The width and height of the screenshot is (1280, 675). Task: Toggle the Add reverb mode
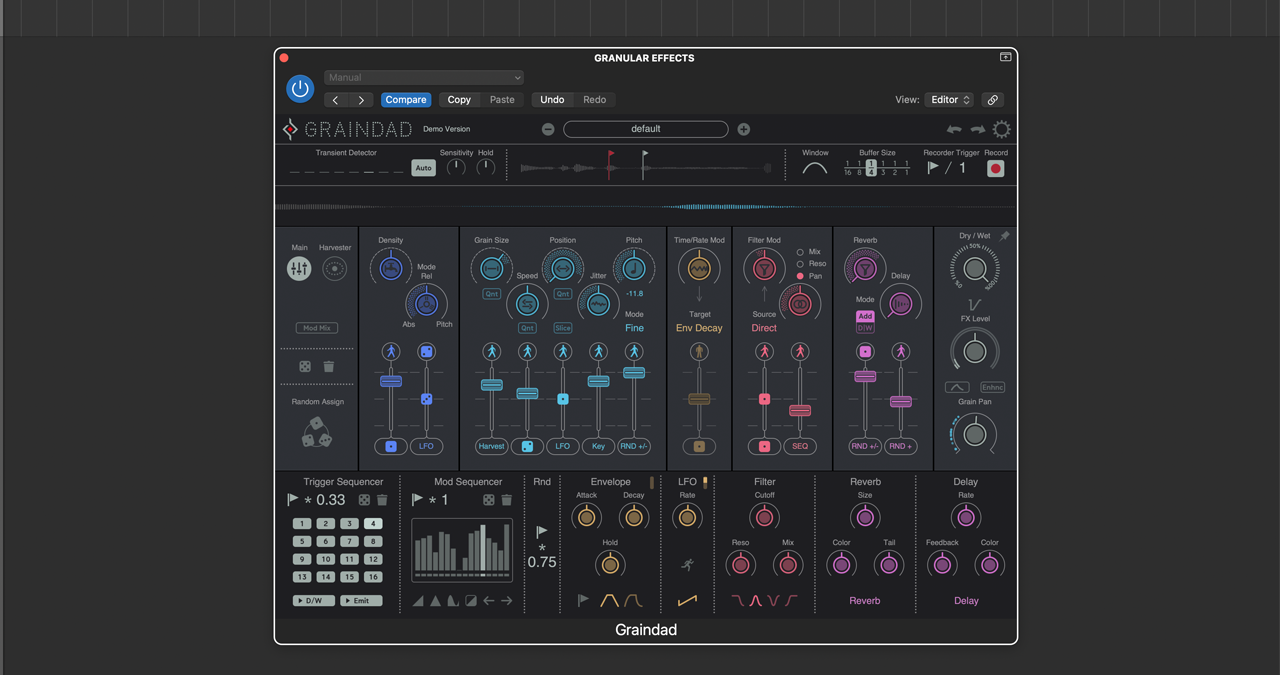(865, 316)
